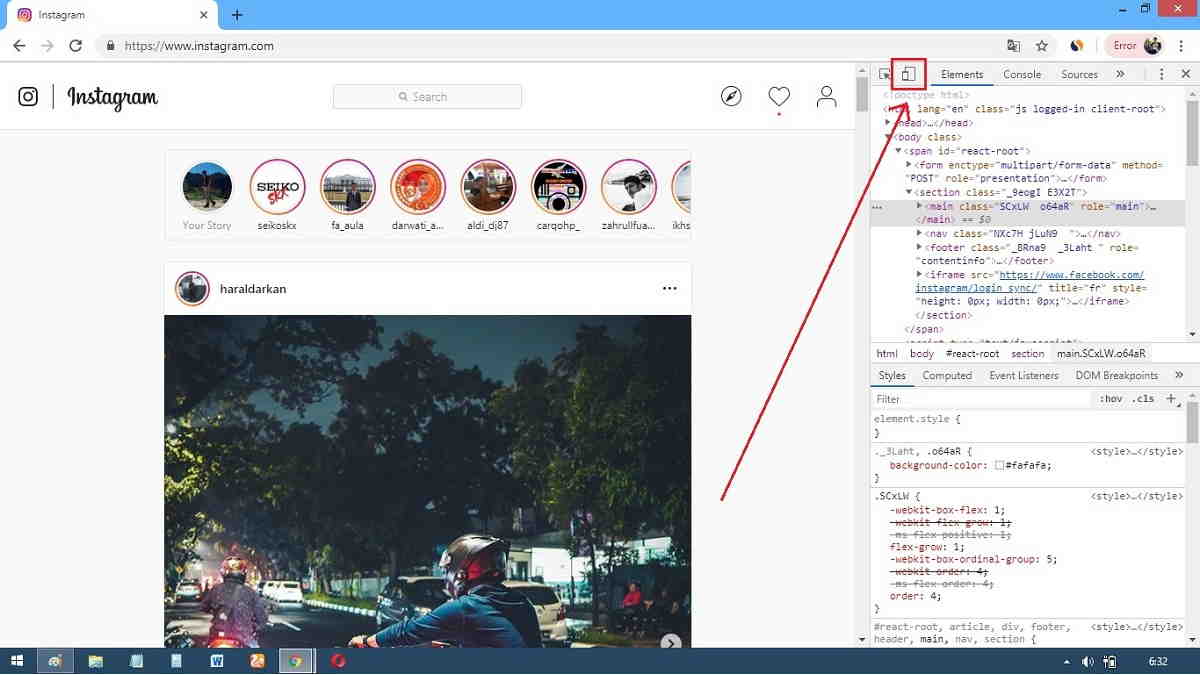
Task: Expand the iframe element node
Action: pyautogui.click(x=920, y=274)
